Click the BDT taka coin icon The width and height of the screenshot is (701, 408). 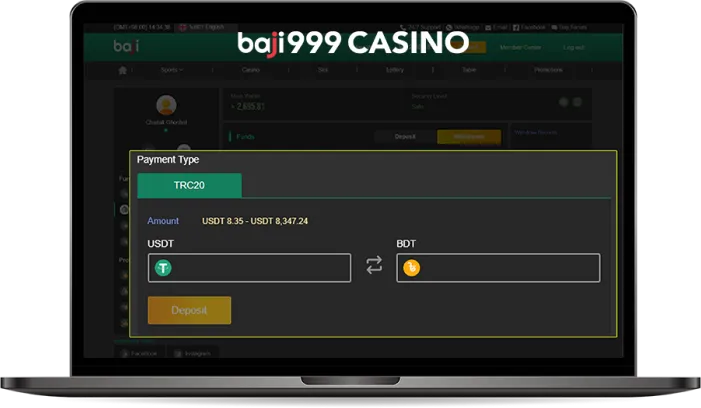411,268
